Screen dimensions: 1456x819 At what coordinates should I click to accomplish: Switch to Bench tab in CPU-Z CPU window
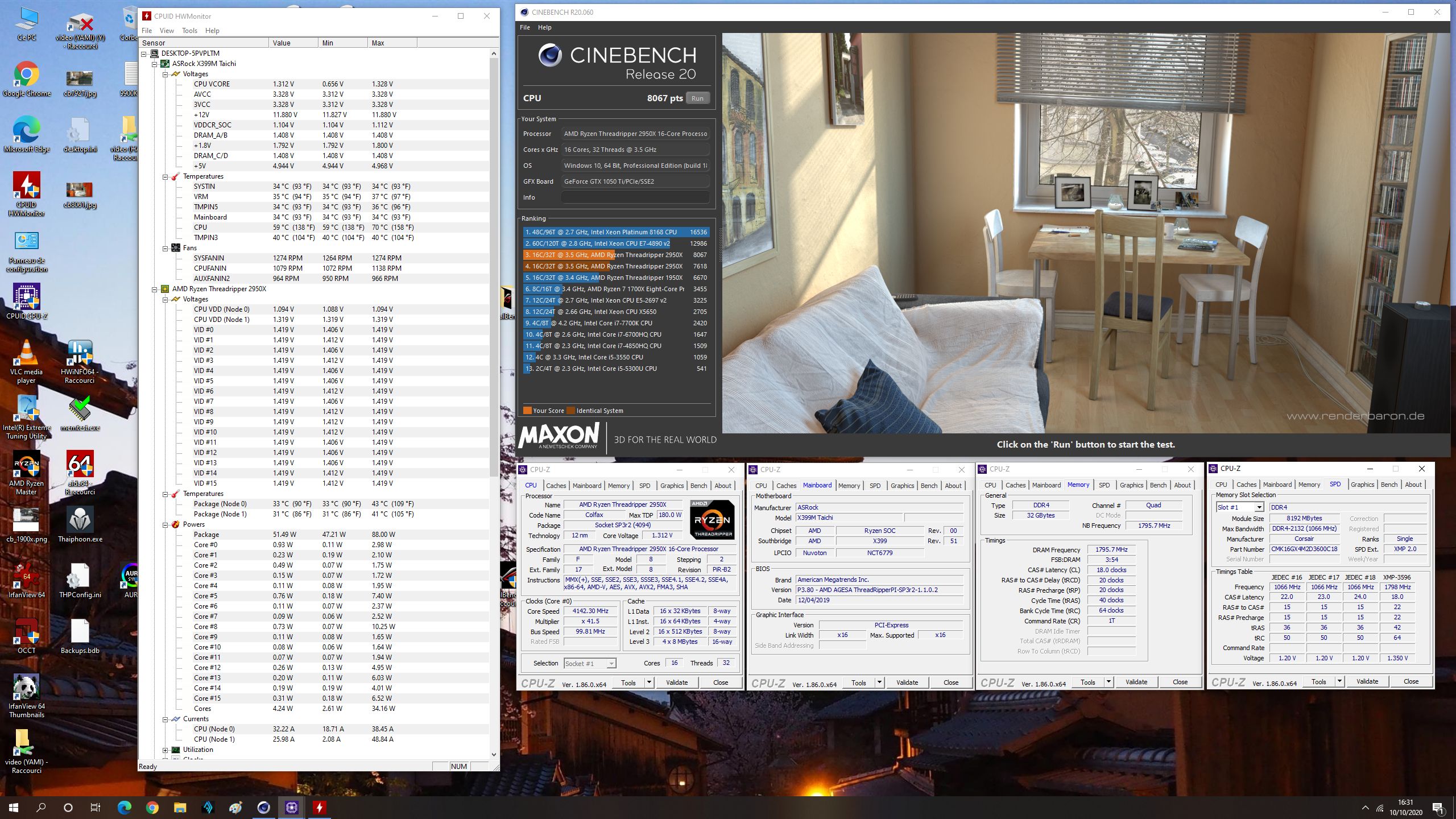[x=698, y=486]
